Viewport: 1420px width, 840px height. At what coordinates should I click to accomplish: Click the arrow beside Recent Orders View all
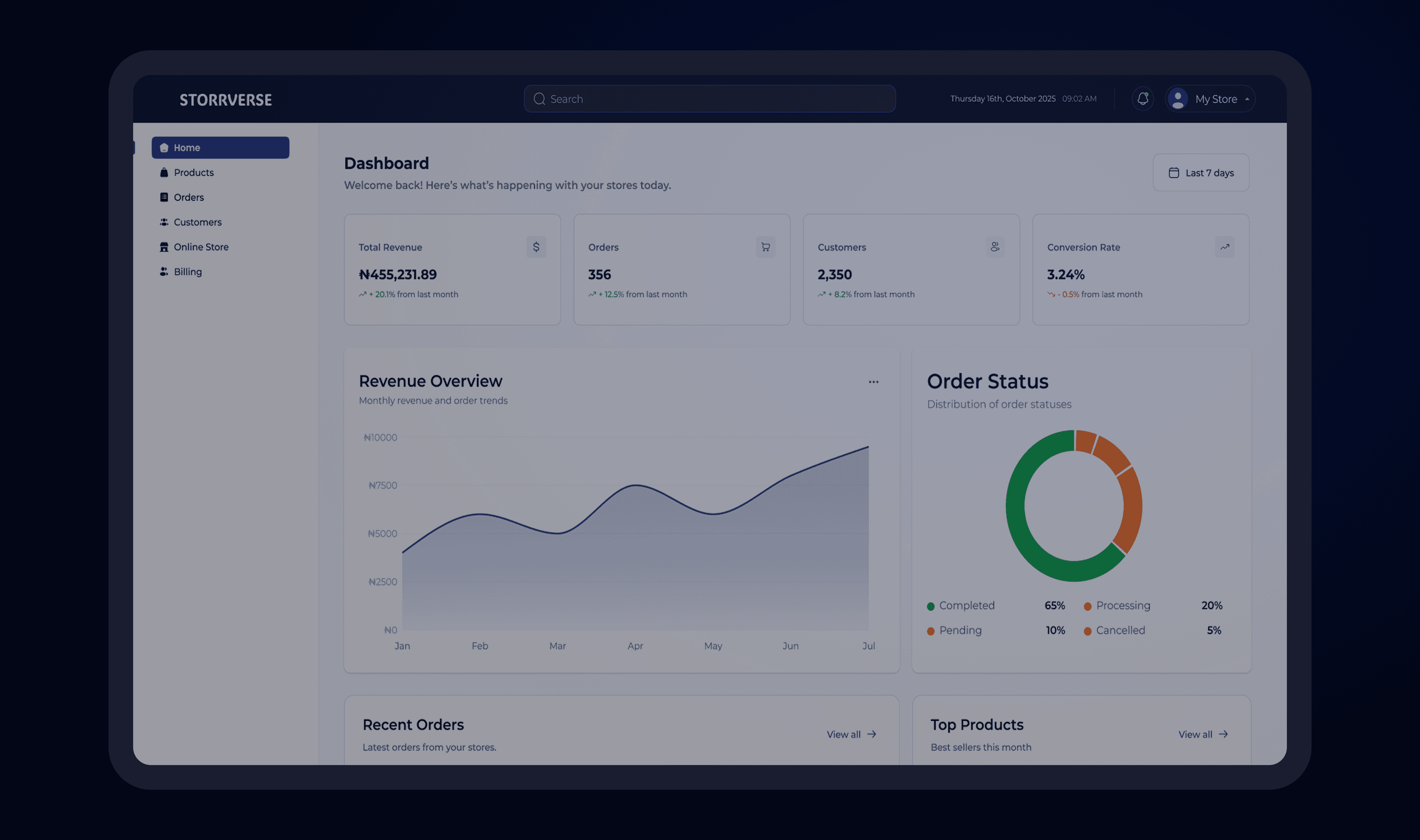(x=872, y=734)
